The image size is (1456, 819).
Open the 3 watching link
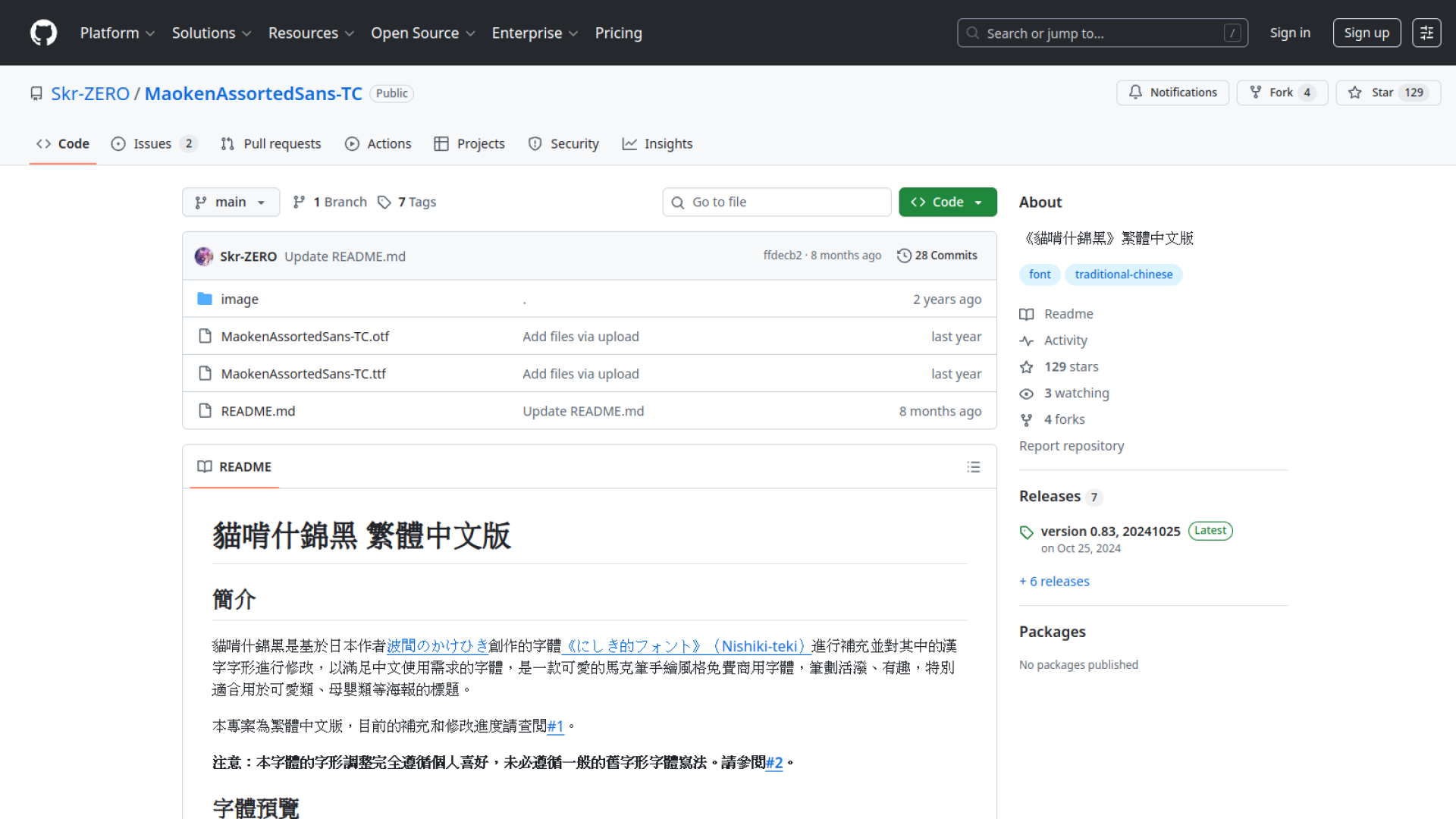click(1076, 393)
